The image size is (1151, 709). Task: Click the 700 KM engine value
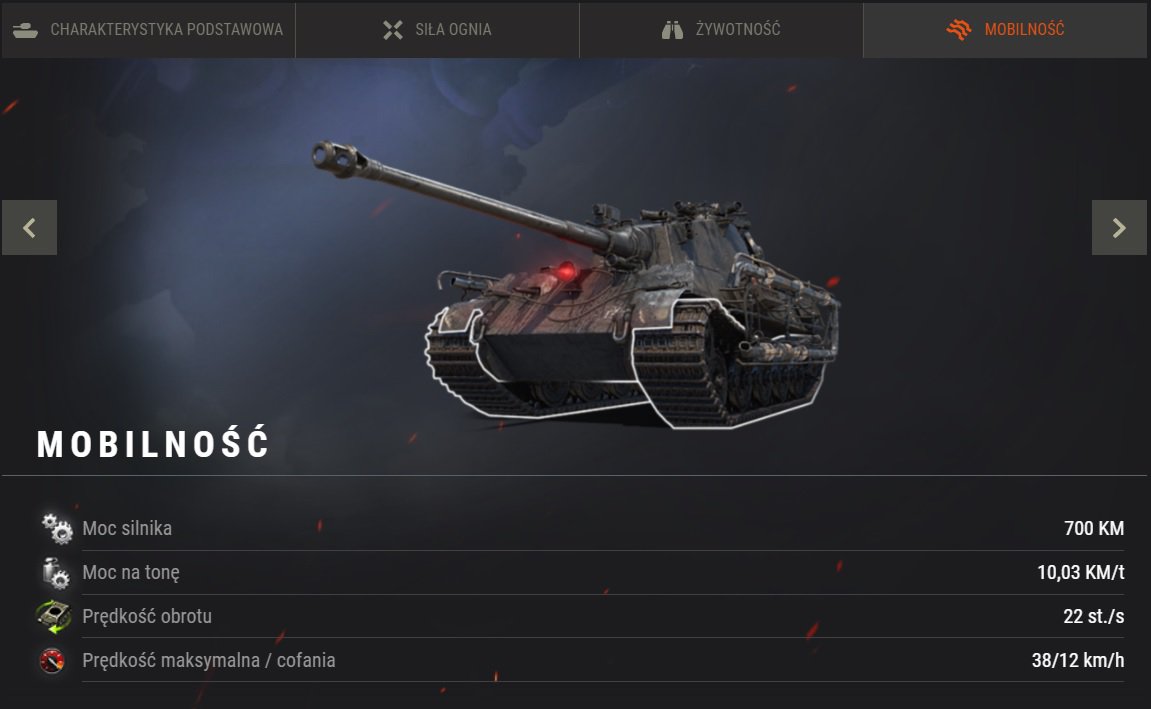coord(1094,528)
